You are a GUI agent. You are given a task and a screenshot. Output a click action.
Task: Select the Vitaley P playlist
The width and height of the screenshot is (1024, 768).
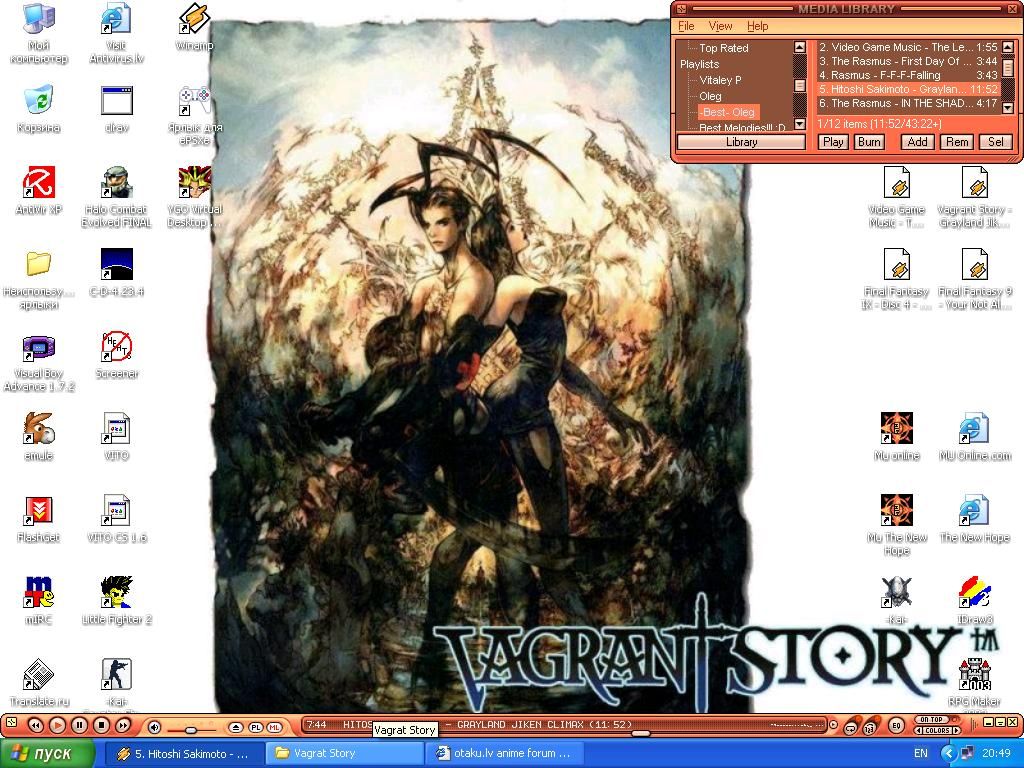720,80
